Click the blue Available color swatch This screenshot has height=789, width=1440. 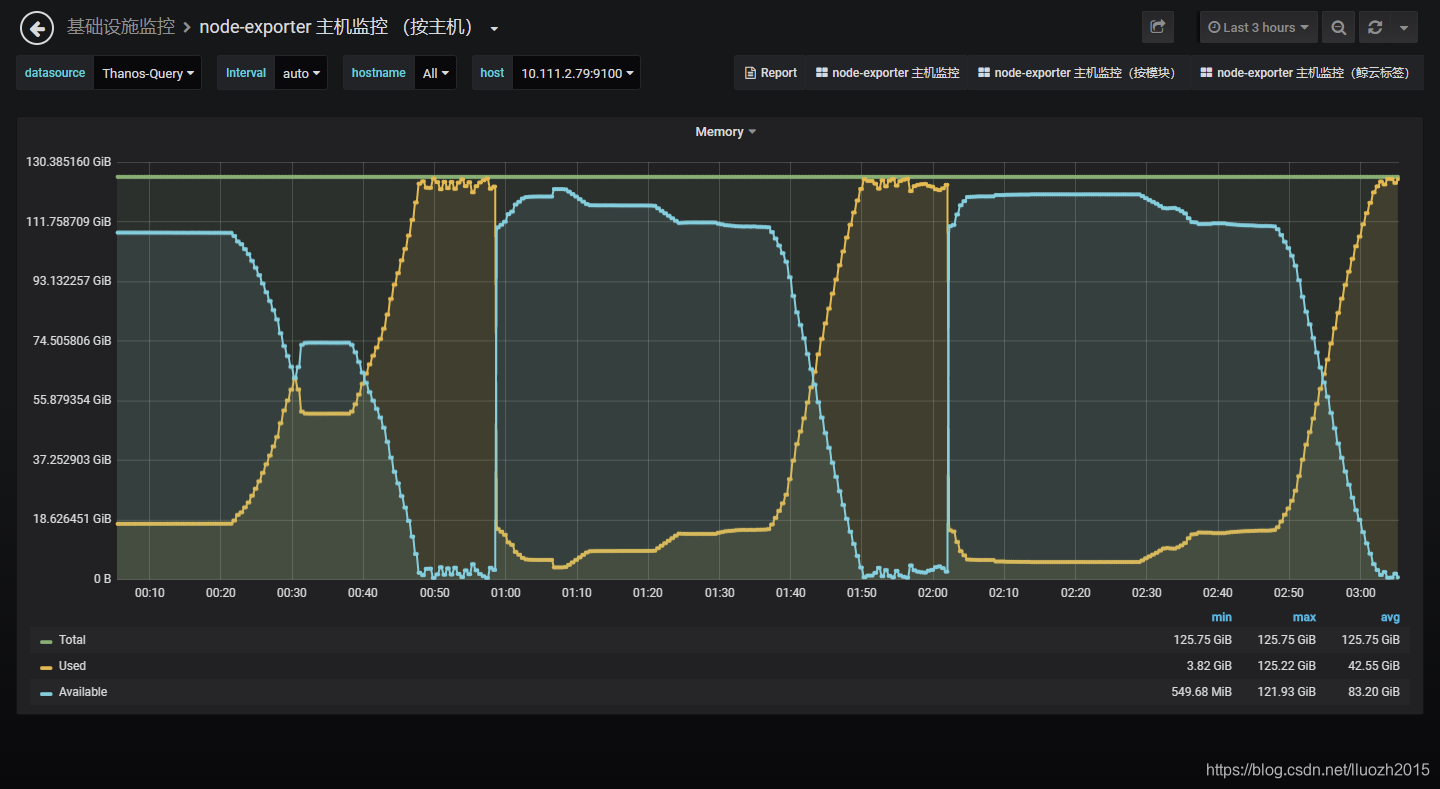tap(46, 693)
